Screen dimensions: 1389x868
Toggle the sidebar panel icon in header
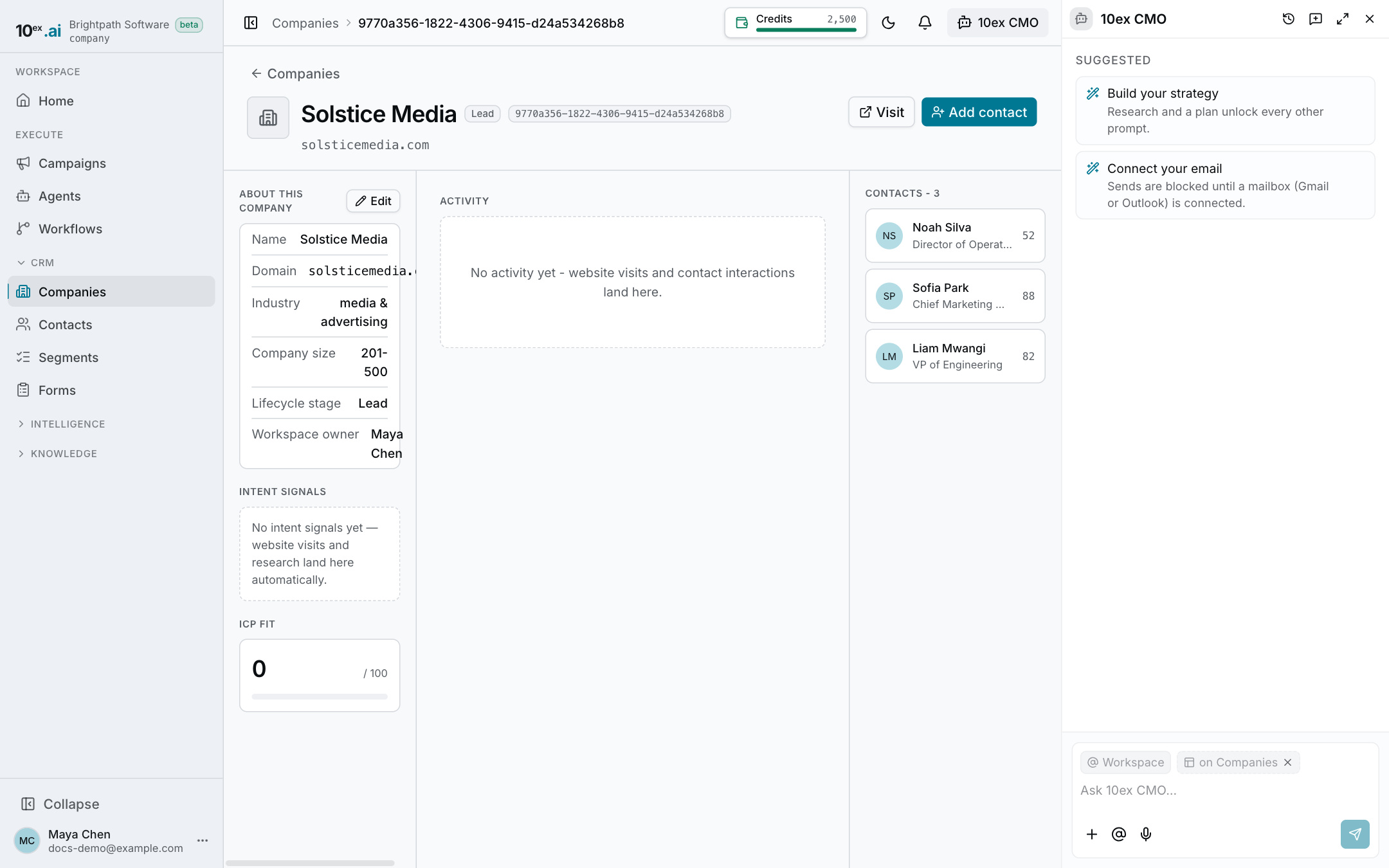click(251, 23)
